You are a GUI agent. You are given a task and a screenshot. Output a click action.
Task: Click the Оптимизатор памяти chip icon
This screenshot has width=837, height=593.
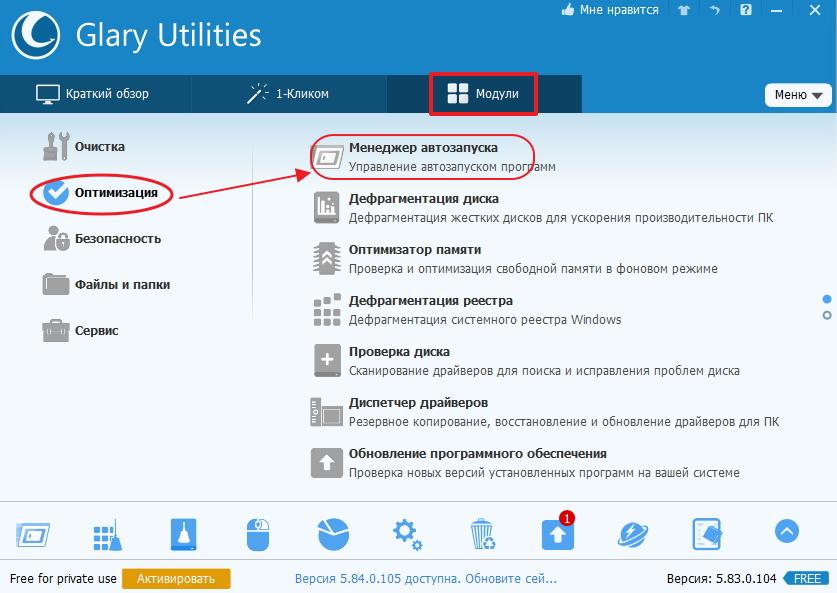[x=327, y=258]
